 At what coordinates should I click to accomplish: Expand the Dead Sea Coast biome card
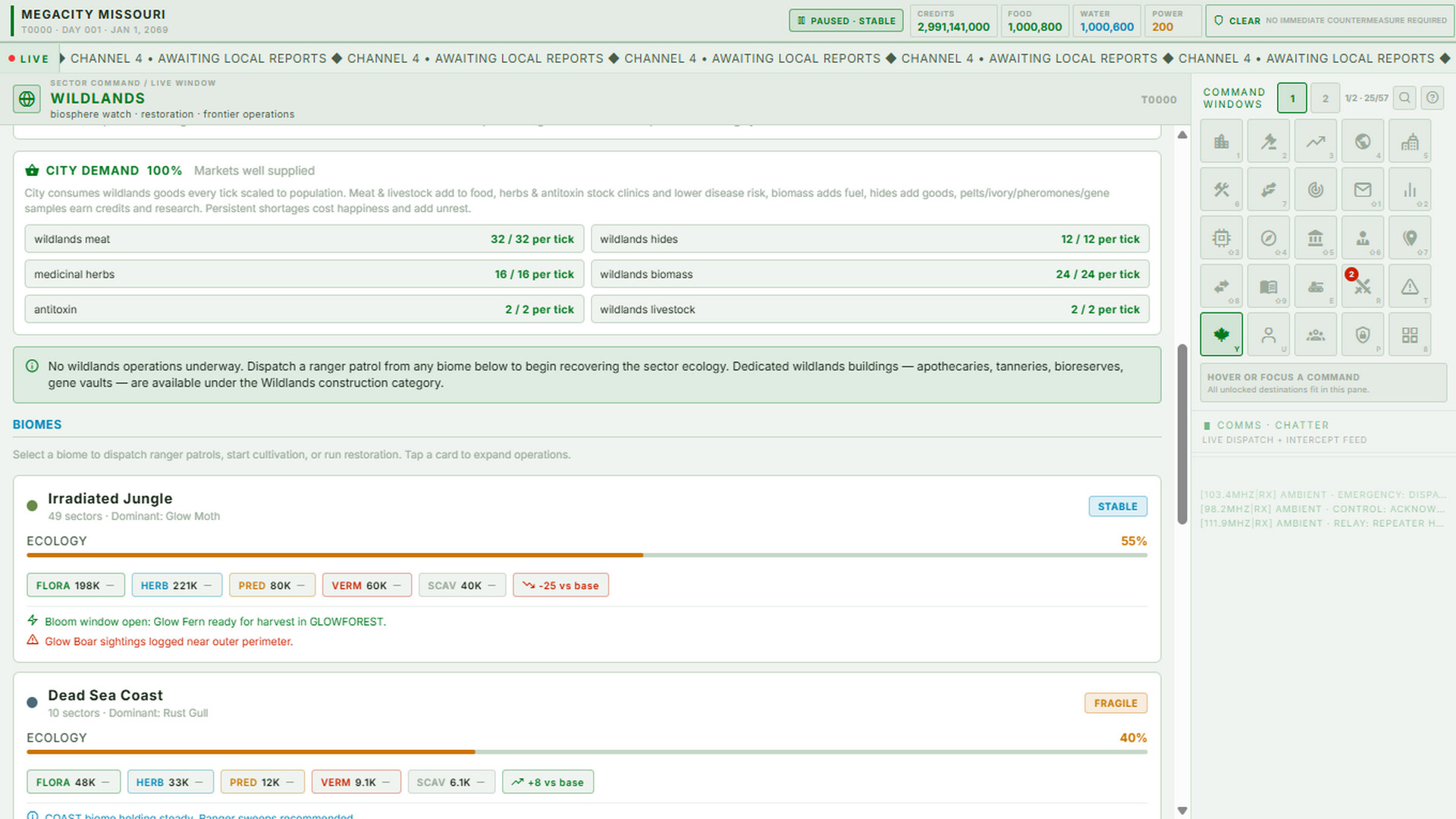[x=587, y=745]
